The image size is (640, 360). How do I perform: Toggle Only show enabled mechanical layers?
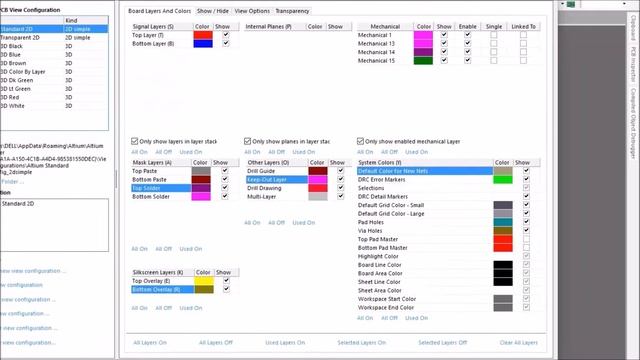coord(360,141)
